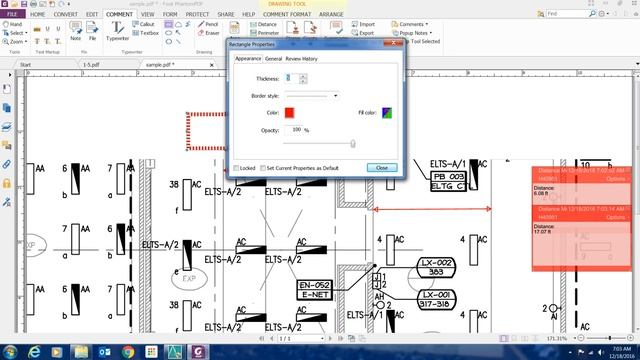640x360 pixels.
Task: Click the zoom in plus button
Action: point(630,338)
